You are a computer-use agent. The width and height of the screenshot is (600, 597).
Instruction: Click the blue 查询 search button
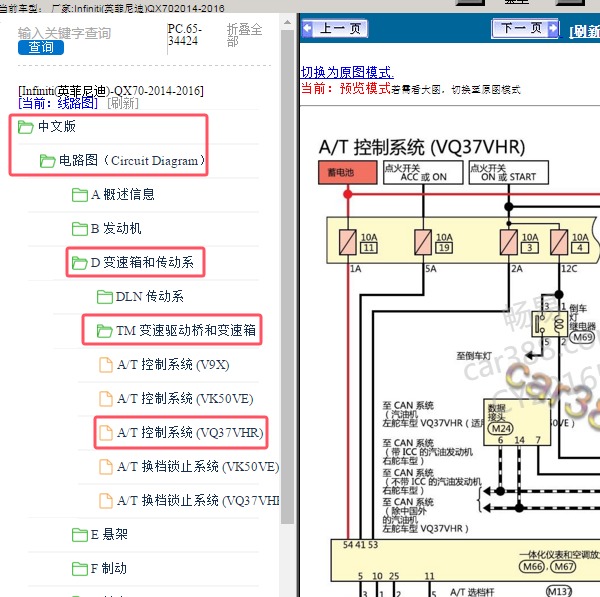[x=41, y=47]
